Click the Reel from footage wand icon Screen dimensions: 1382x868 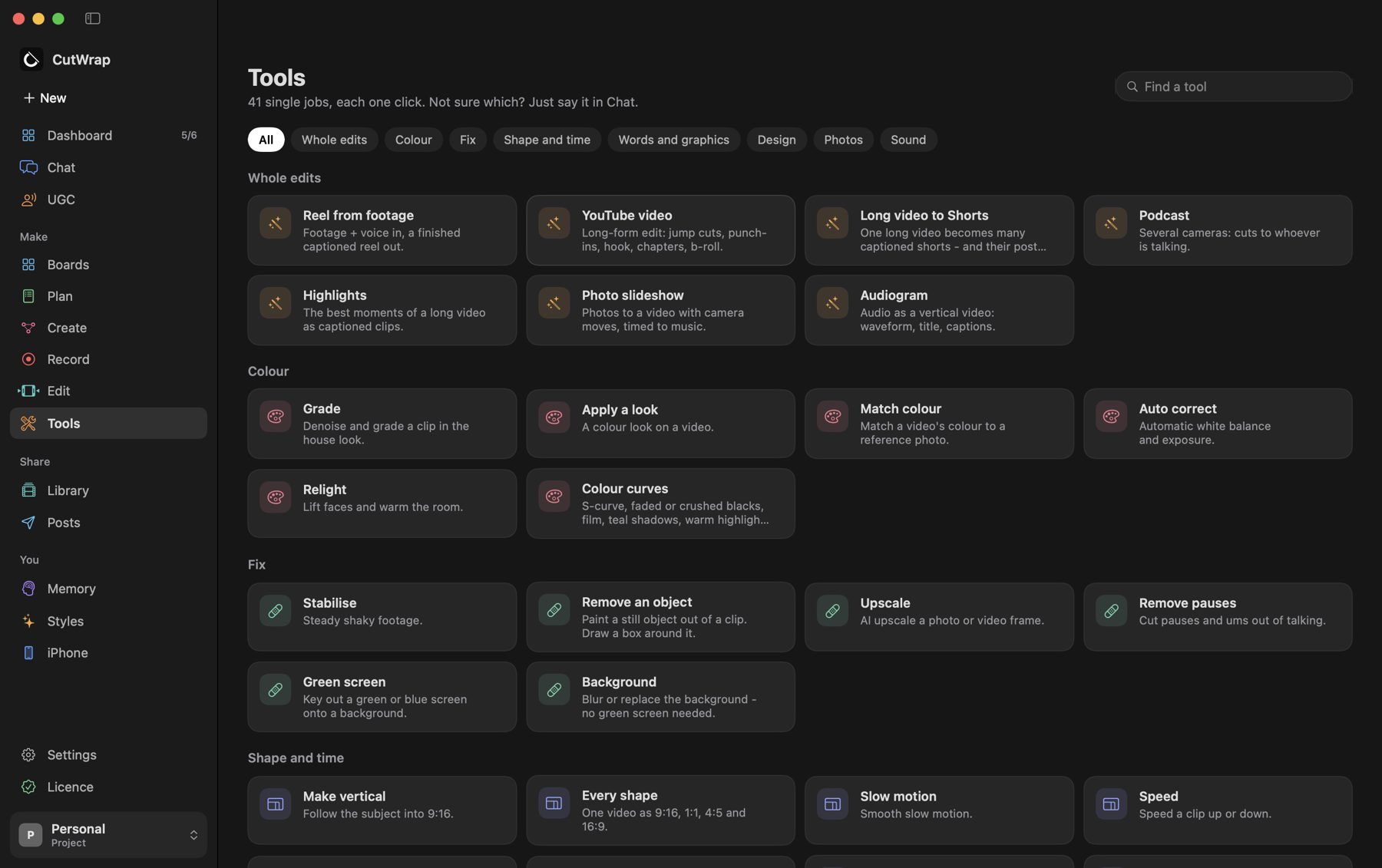[275, 223]
